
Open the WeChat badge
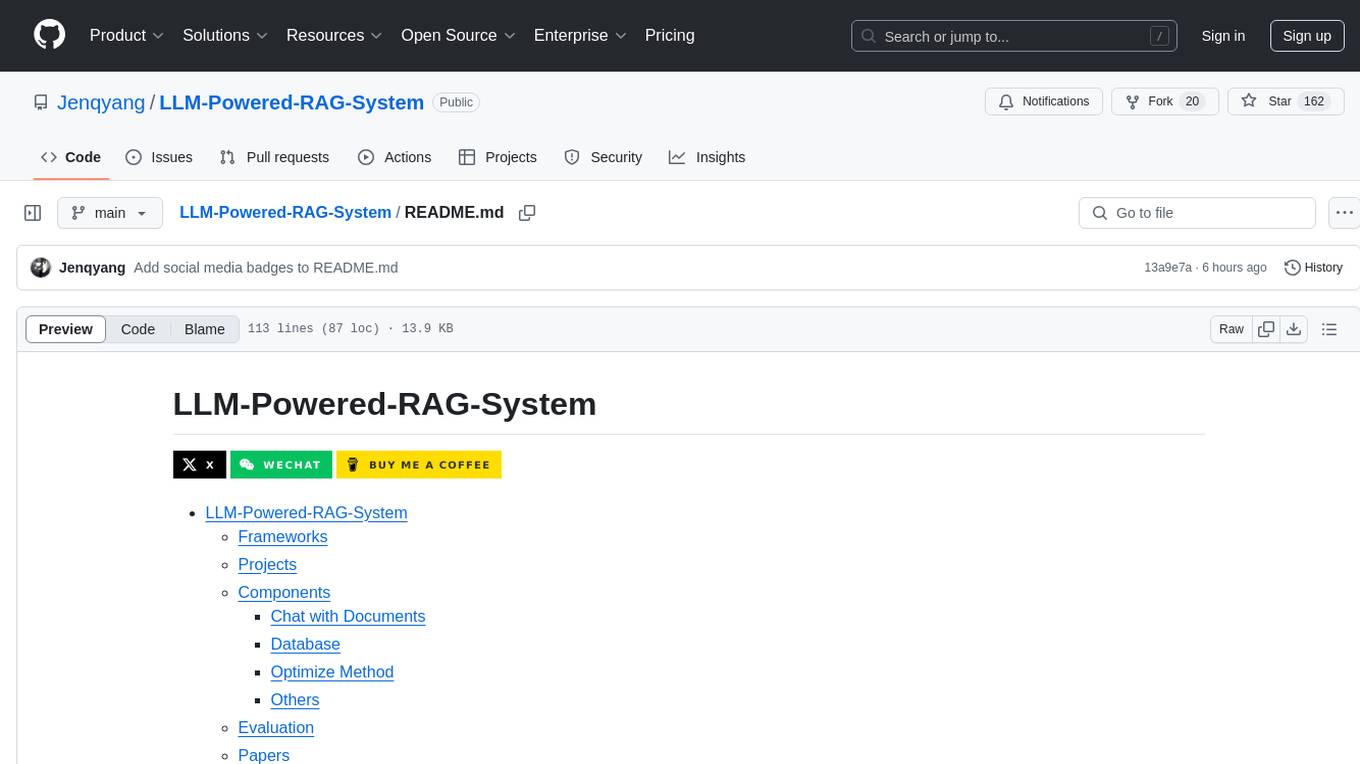coord(281,465)
